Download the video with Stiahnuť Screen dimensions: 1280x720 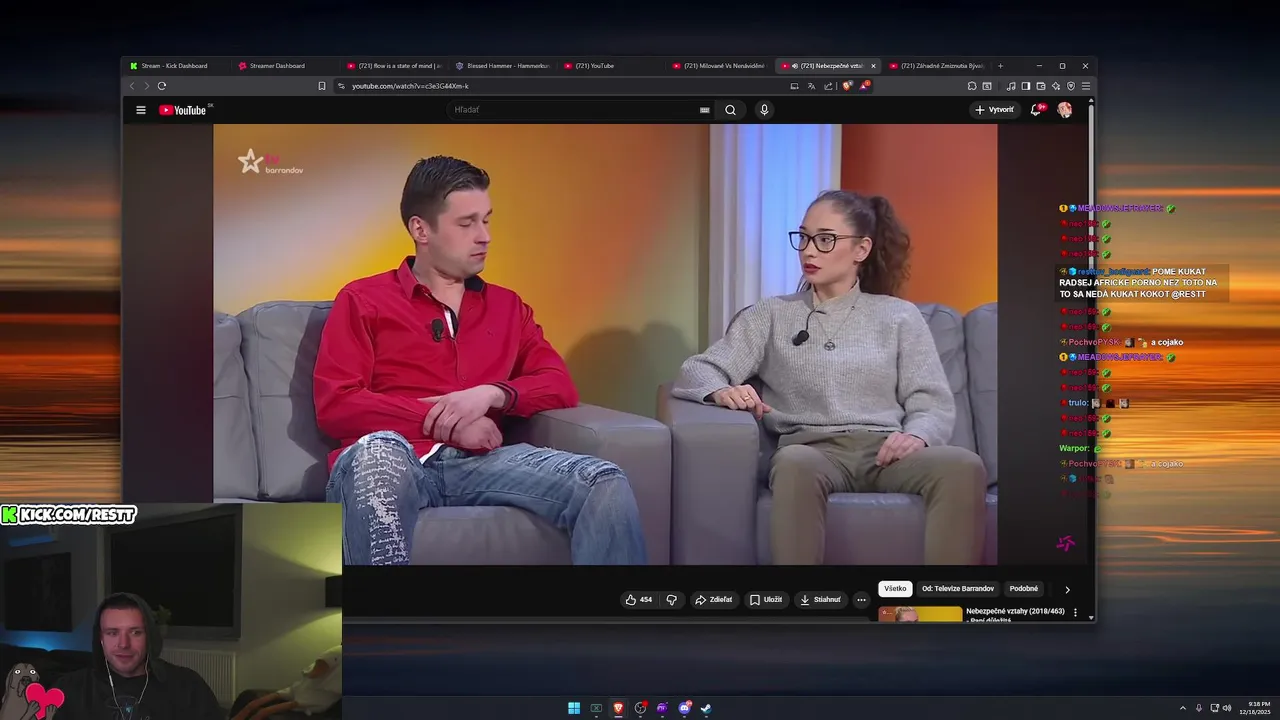click(820, 600)
